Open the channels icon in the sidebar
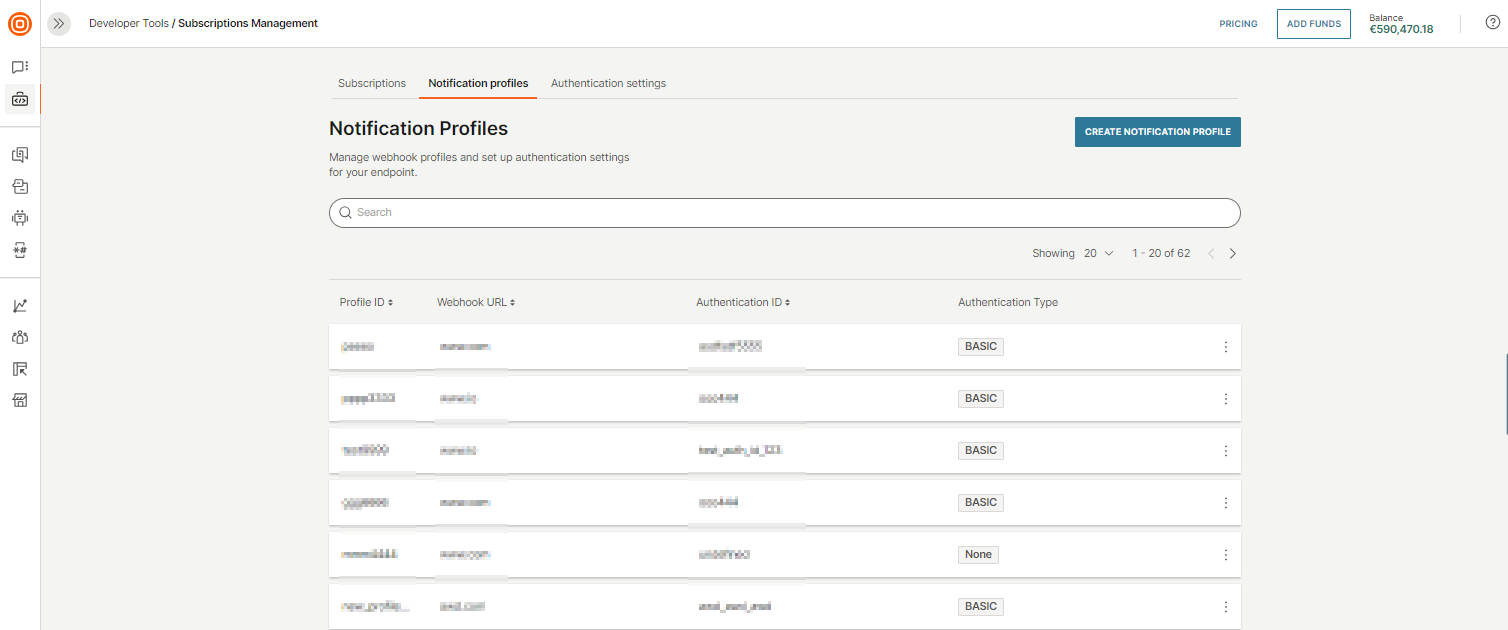Screen dimensions: 1508x630 [x=19, y=154]
